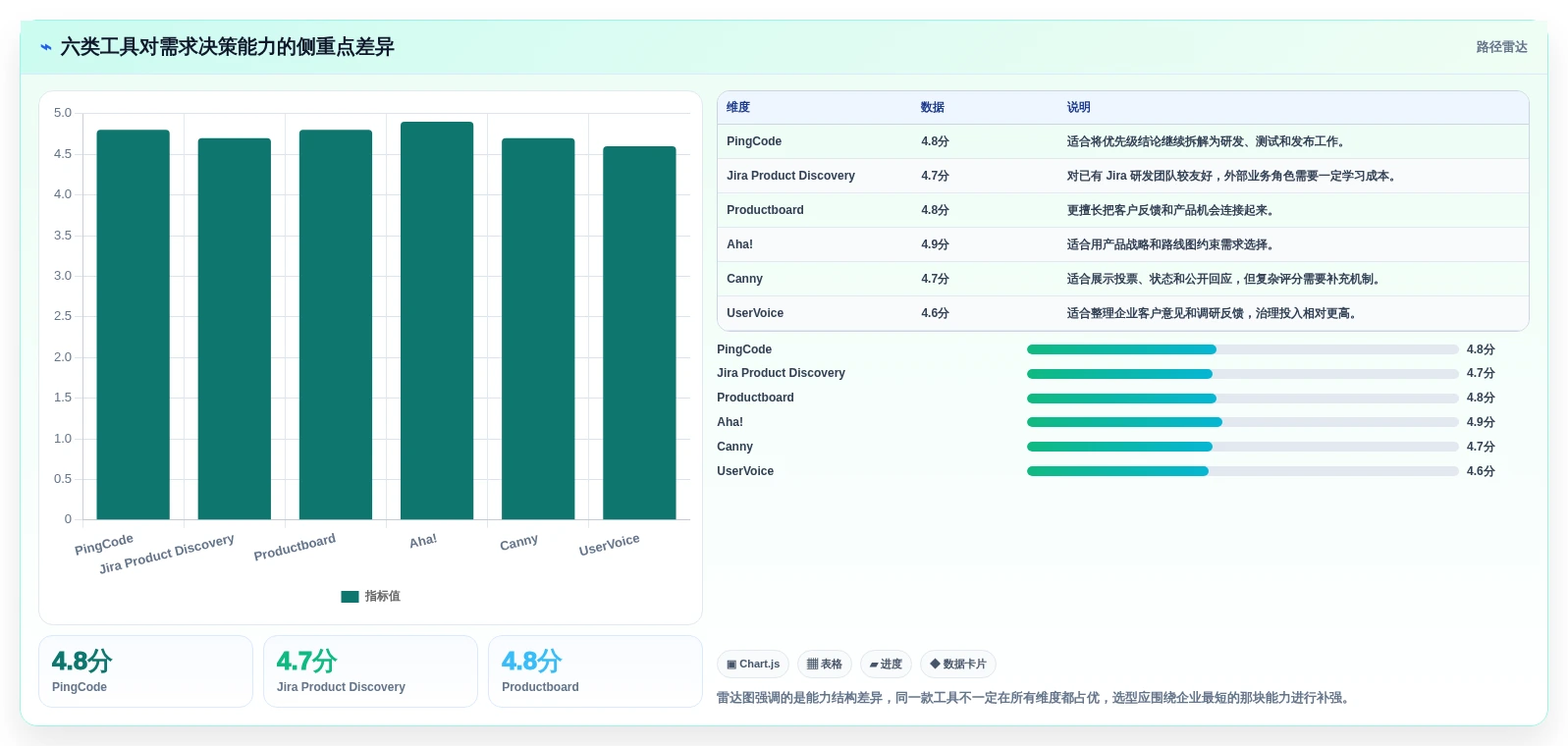The image size is (1568, 746).
Task: Select Jira Product Discovery in the table
Action: [x=790, y=176]
